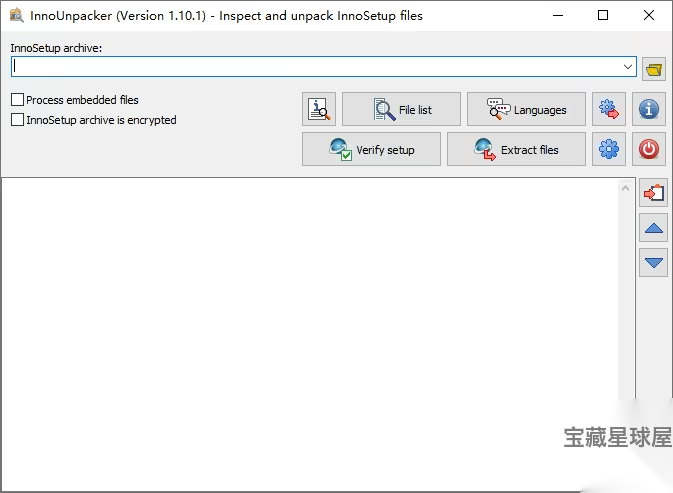
Task: Click inside the empty output log area
Action: tap(309, 334)
